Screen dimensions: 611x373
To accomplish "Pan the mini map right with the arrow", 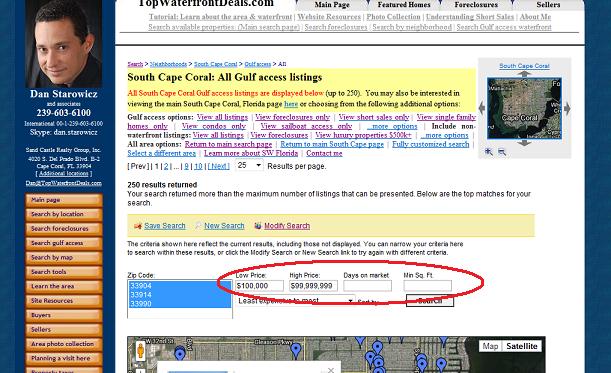I will point(567,108).
